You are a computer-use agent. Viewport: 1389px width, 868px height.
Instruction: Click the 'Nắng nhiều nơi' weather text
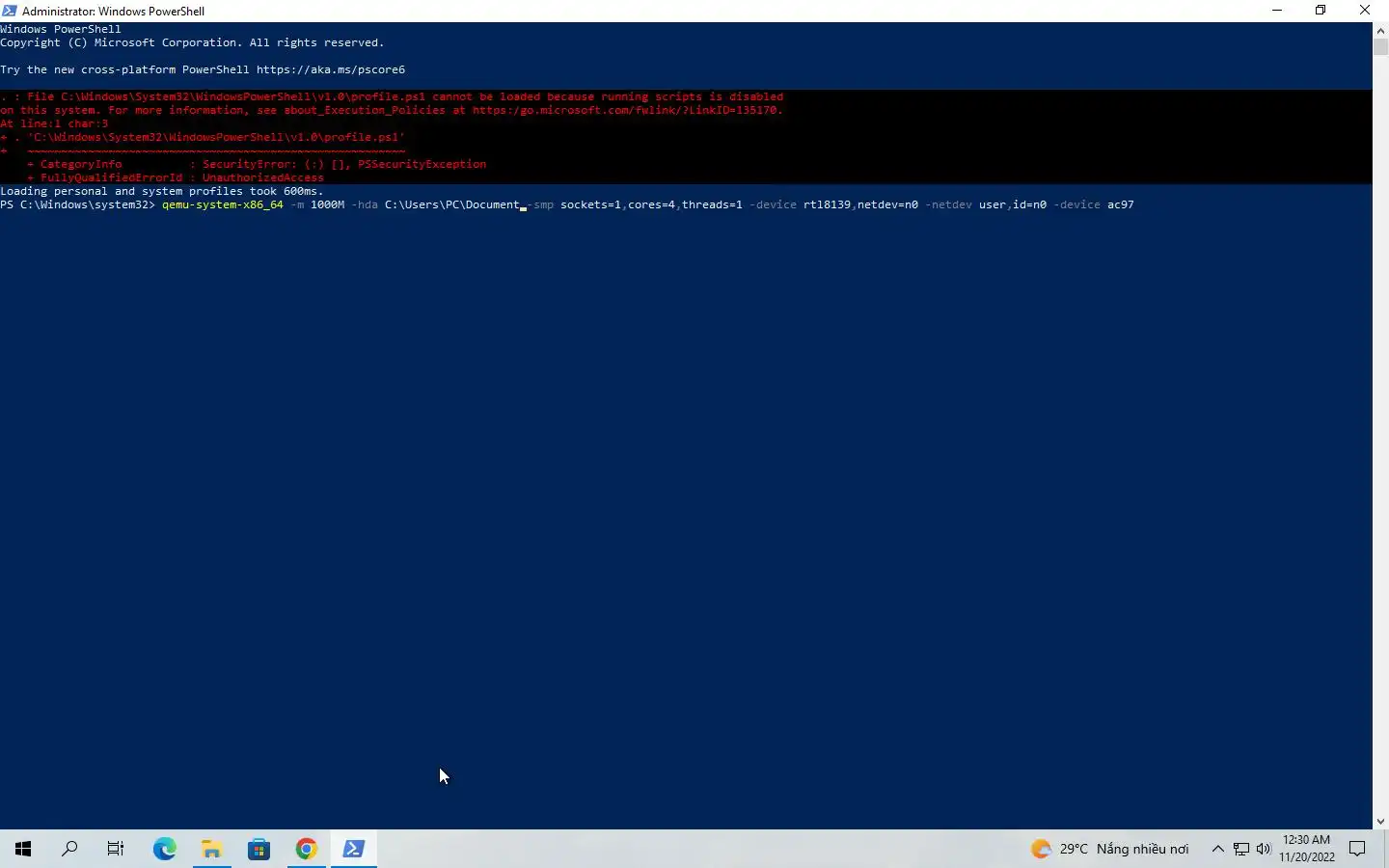(1142, 849)
